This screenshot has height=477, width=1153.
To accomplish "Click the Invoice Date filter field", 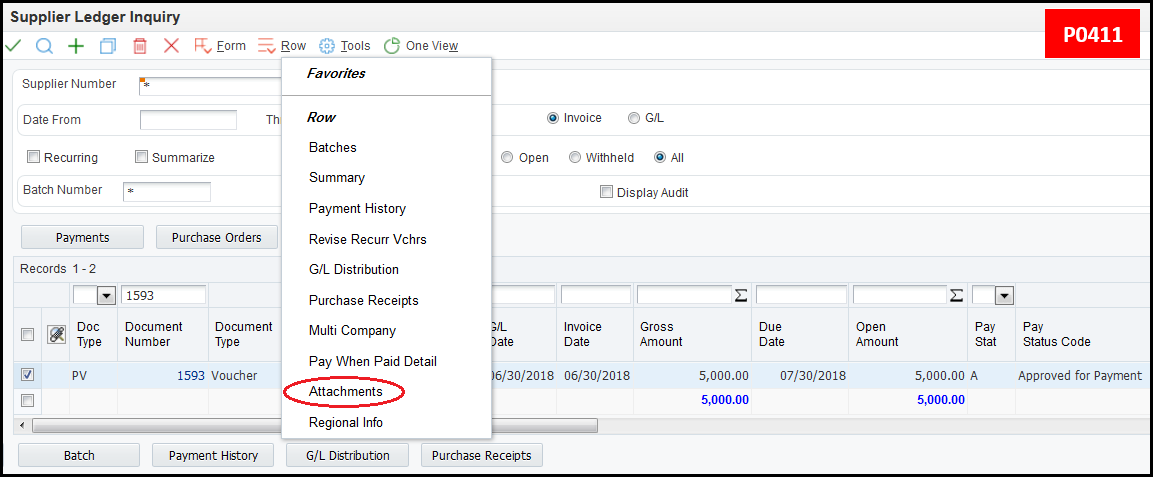I will click(x=596, y=295).
